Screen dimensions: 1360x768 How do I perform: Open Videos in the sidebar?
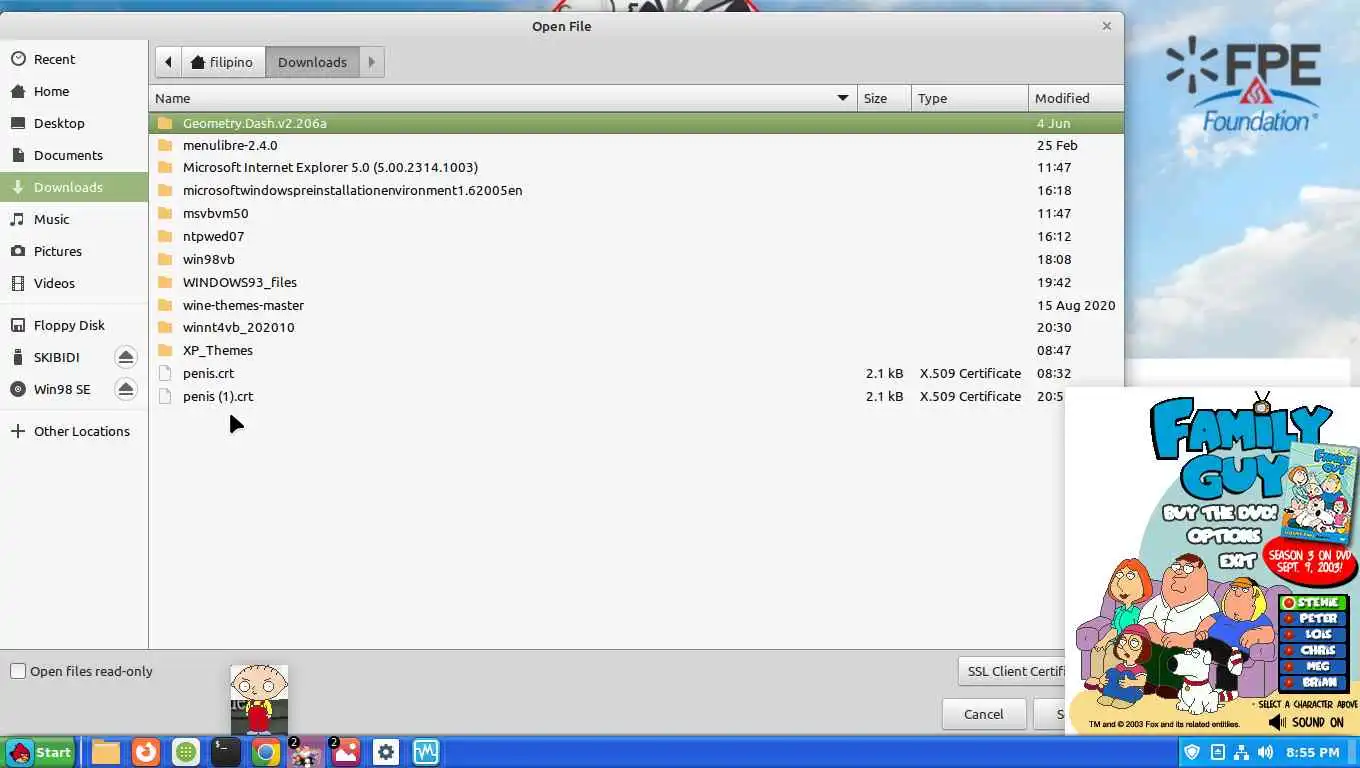74,283
